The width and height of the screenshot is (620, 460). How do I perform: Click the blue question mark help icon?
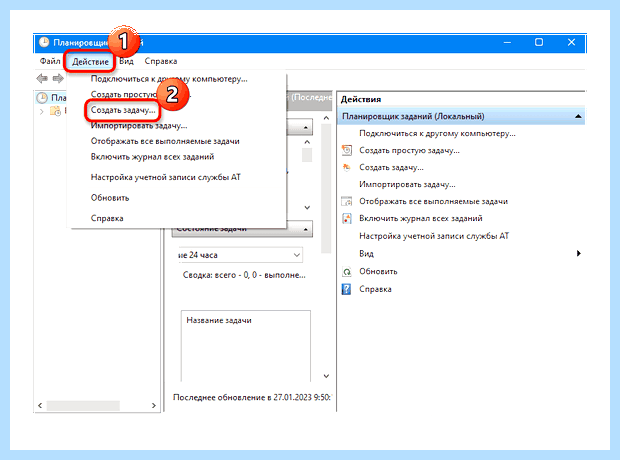click(x=346, y=289)
